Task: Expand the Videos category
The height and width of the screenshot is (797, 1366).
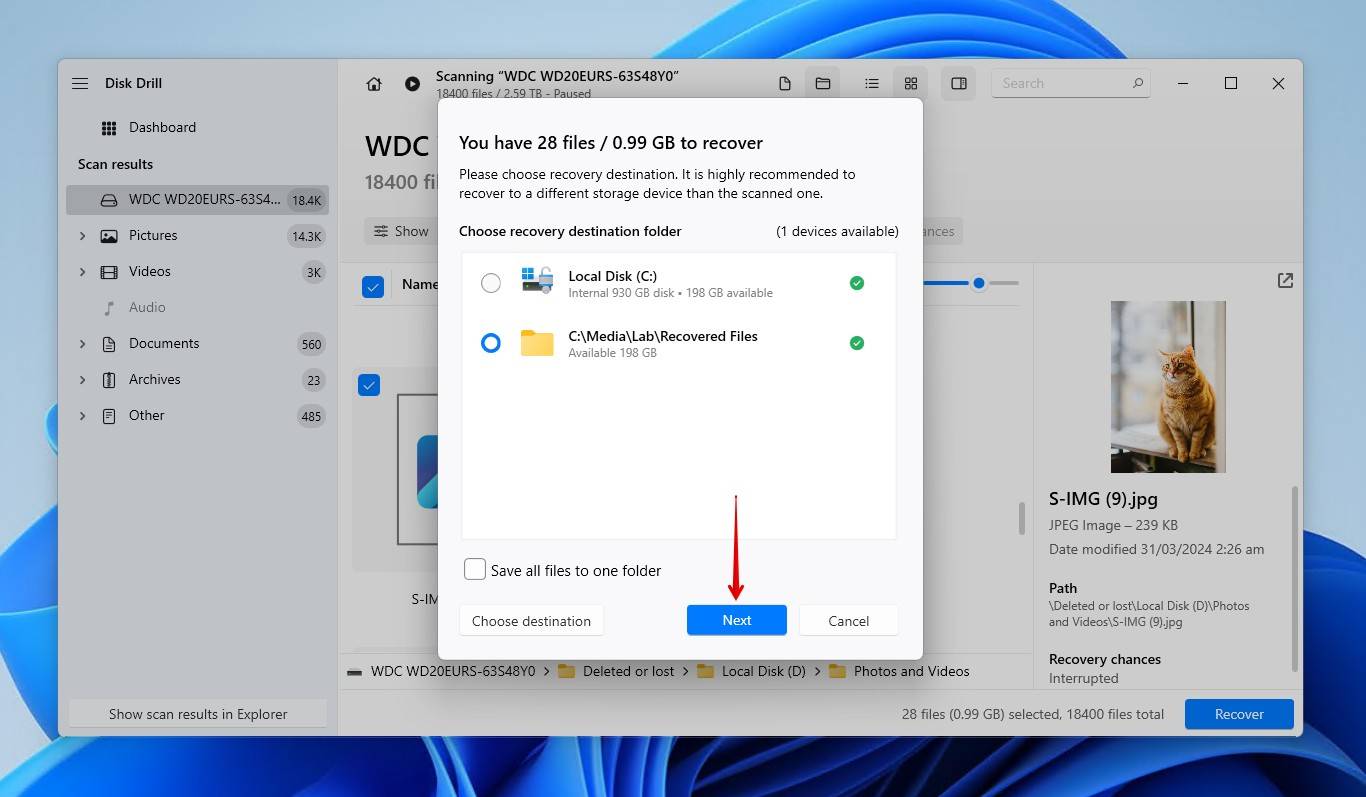Action: 82,272
